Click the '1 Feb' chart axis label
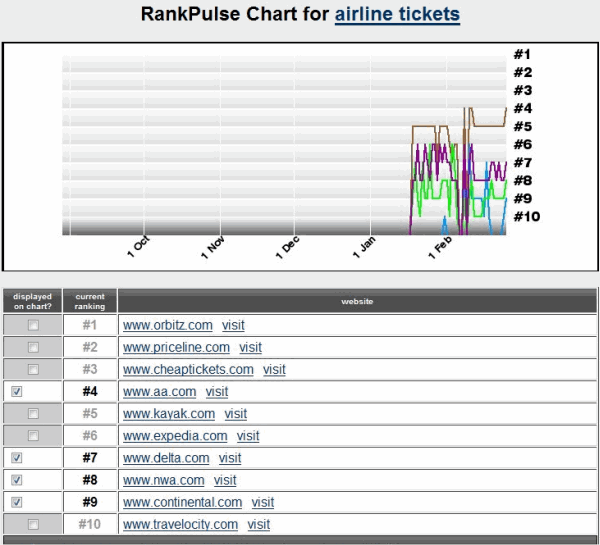This screenshot has width=600, height=545. pos(440,248)
